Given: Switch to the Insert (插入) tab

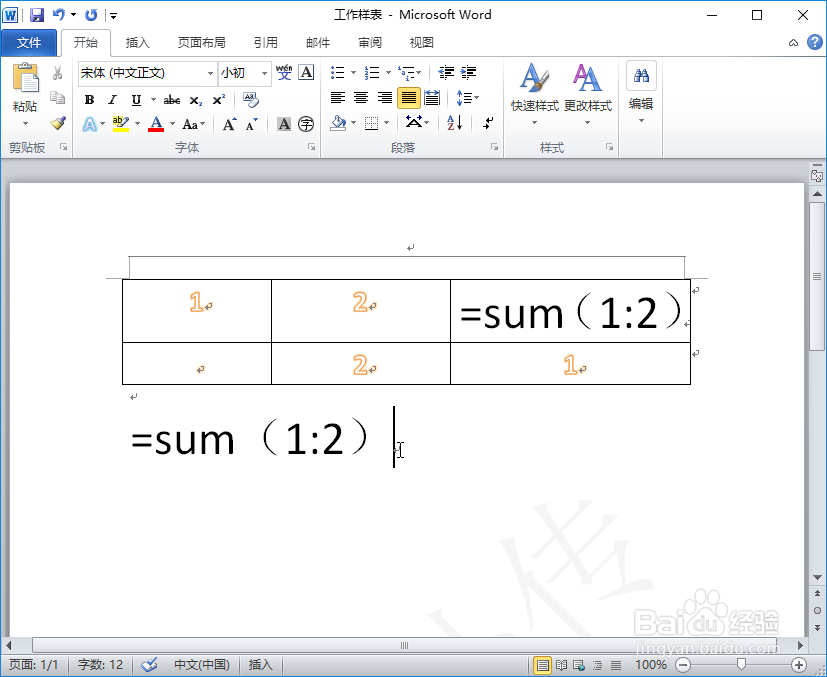Looking at the screenshot, I should [x=138, y=43].
